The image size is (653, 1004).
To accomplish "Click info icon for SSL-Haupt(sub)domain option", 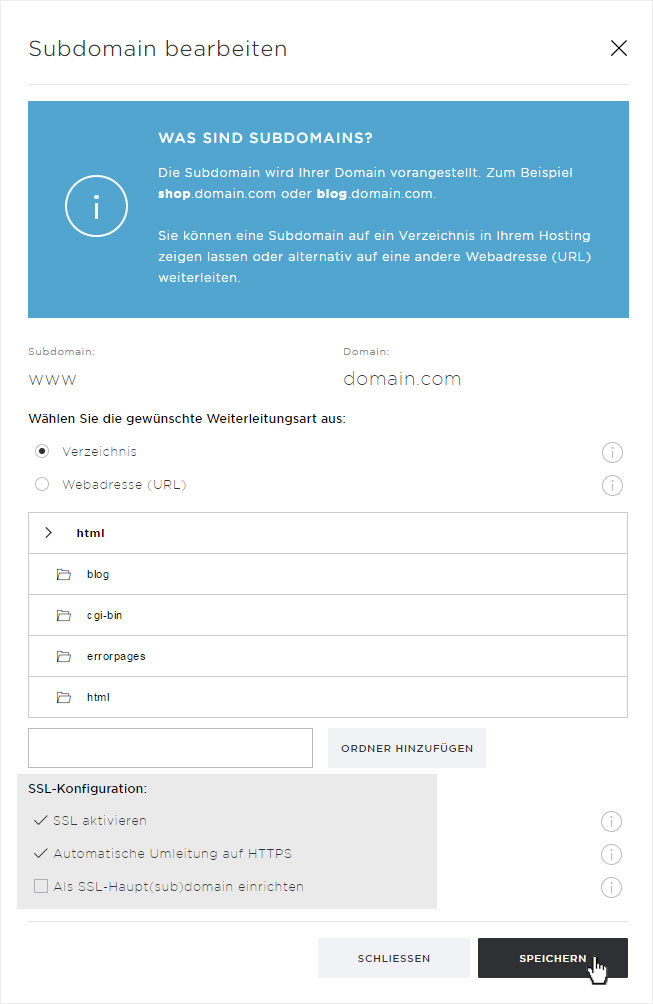I will [611, 887].
